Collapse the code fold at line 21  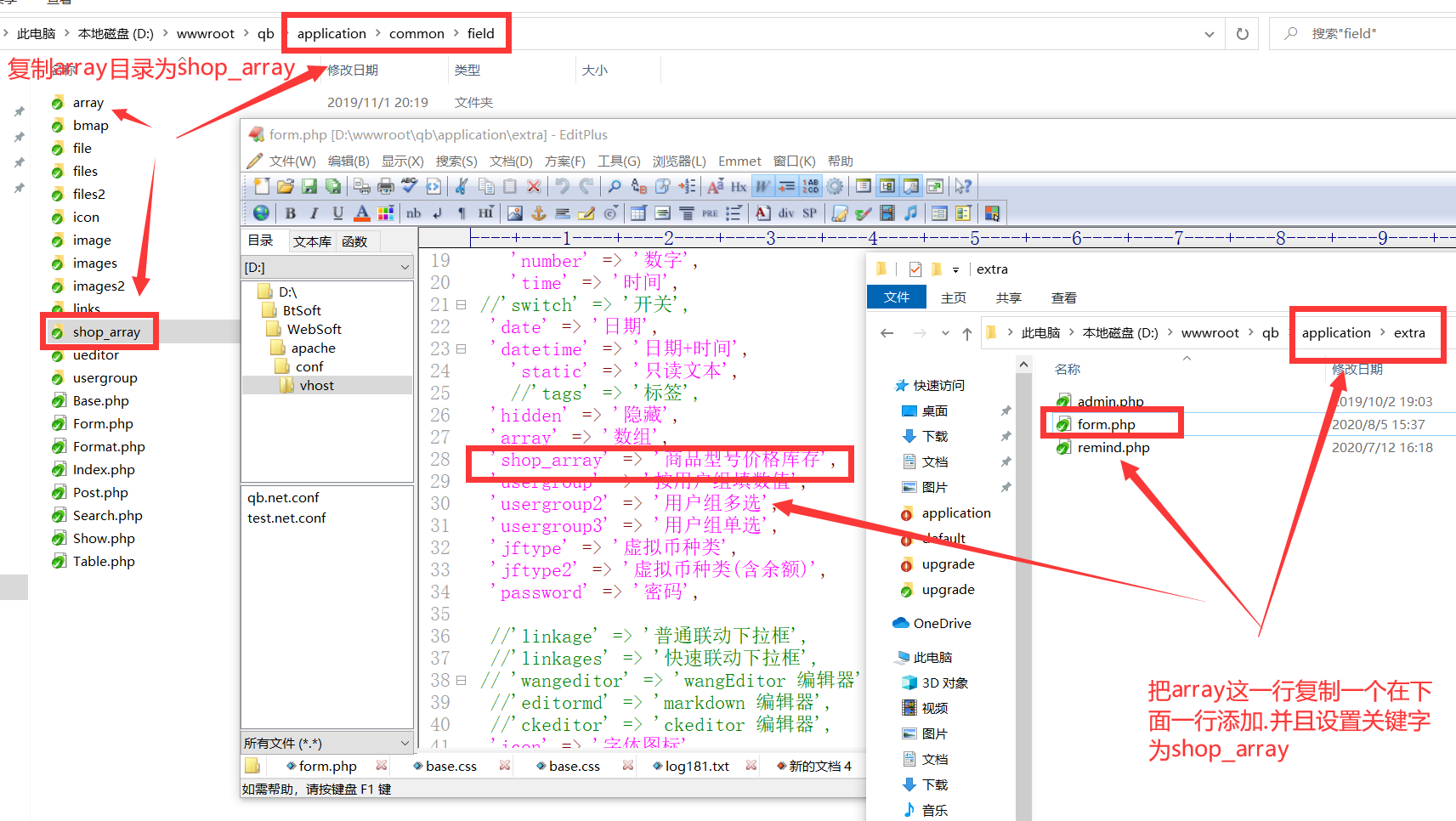coord(461,304)
